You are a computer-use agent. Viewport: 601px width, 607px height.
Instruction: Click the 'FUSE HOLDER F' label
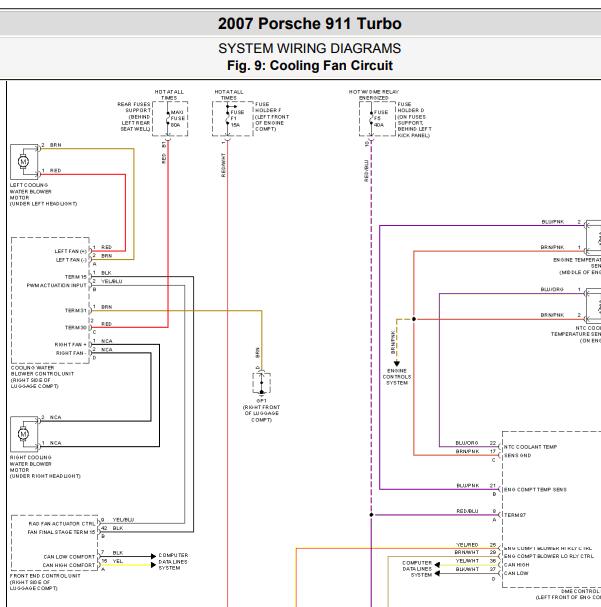[x=272, y=117]
